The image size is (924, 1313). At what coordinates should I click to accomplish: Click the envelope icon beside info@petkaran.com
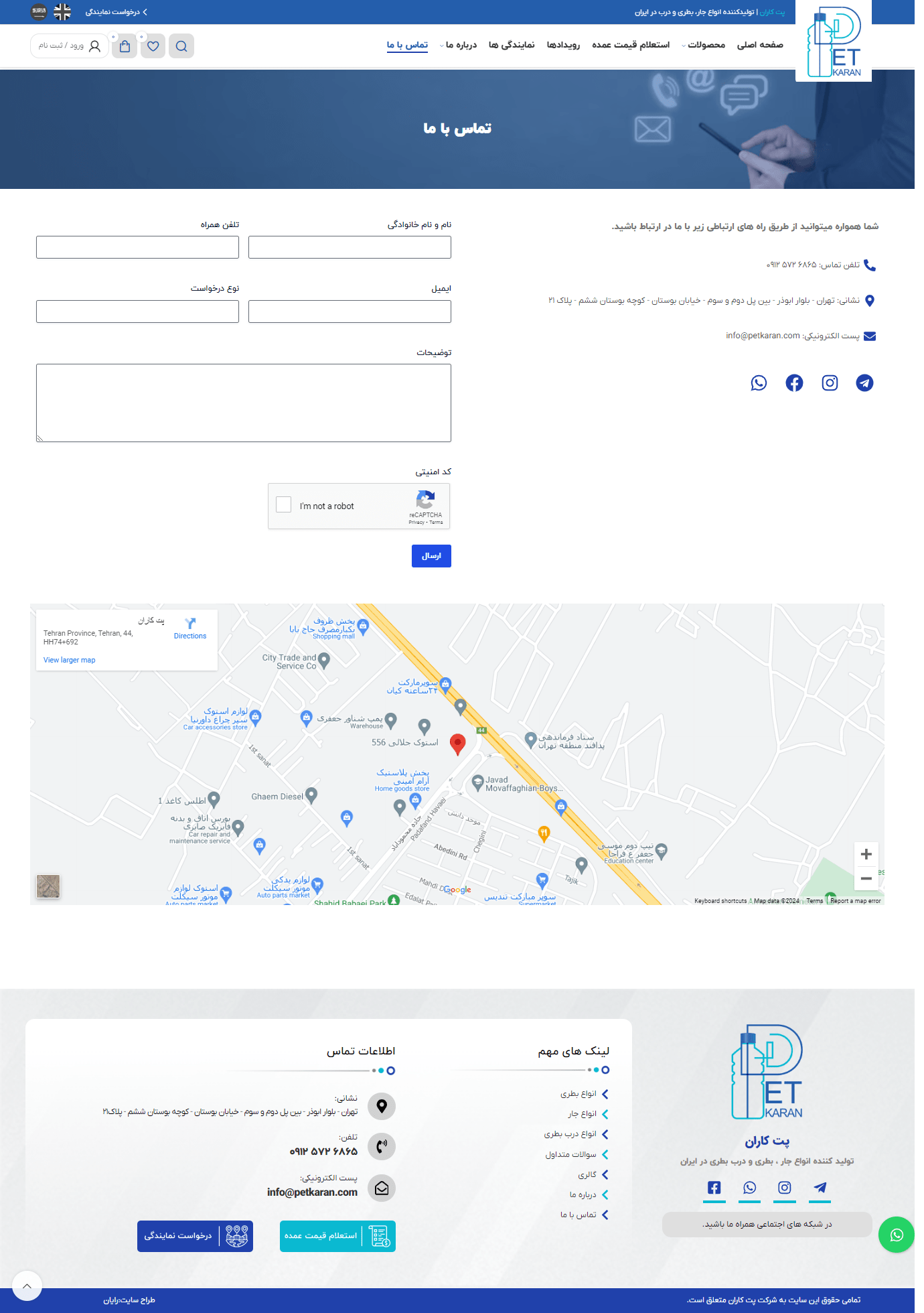[x=870, y=336]
